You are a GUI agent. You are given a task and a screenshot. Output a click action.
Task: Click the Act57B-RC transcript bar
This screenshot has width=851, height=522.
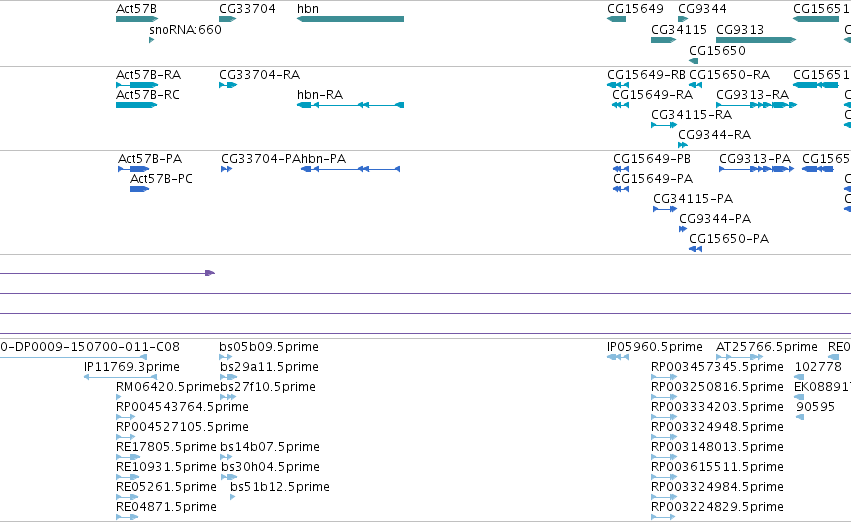click(x=137, y=105)
